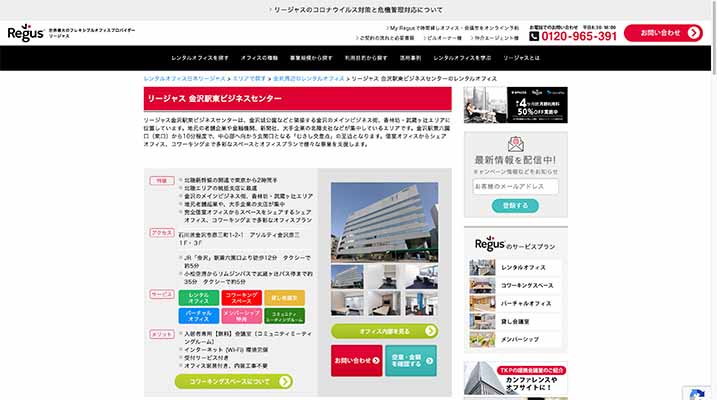Screen dimensions: 717x400
Task: Open the Regus logo in the service plan sidebar
Action: click(x=490, y=244)
